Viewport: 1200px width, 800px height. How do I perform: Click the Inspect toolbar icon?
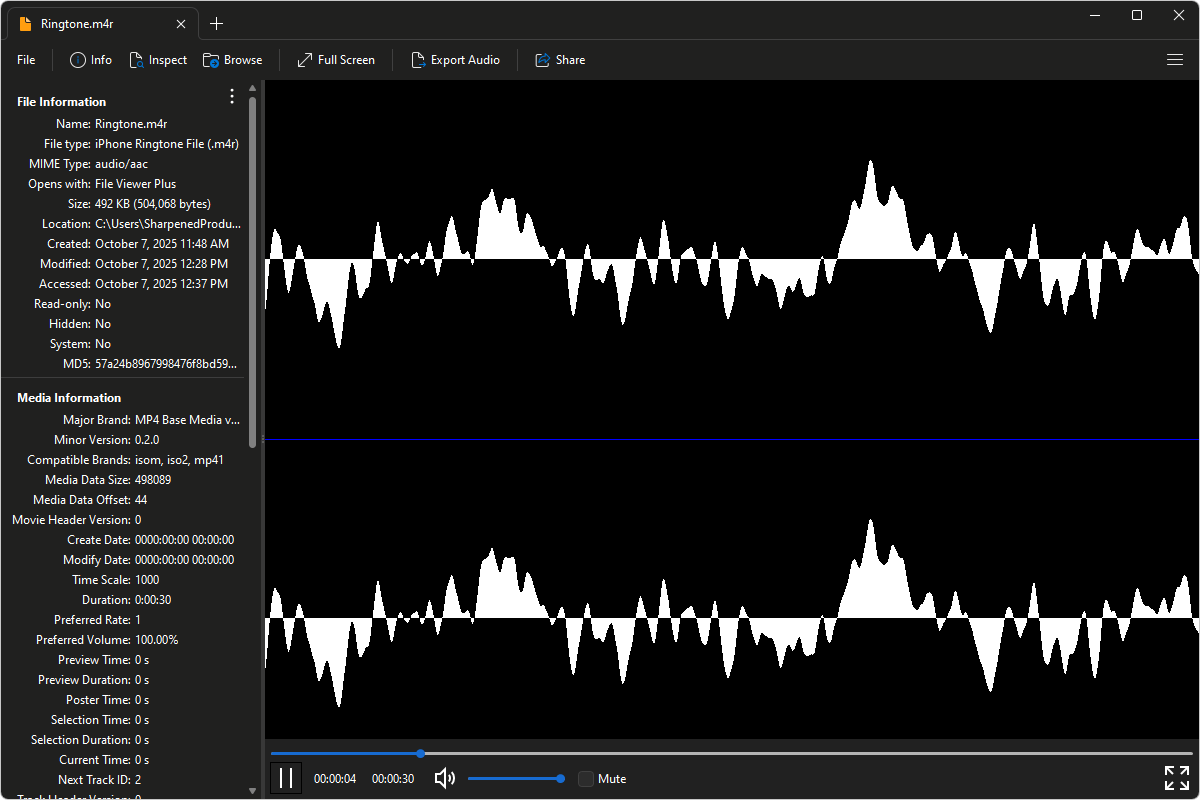tap(137, 60)
